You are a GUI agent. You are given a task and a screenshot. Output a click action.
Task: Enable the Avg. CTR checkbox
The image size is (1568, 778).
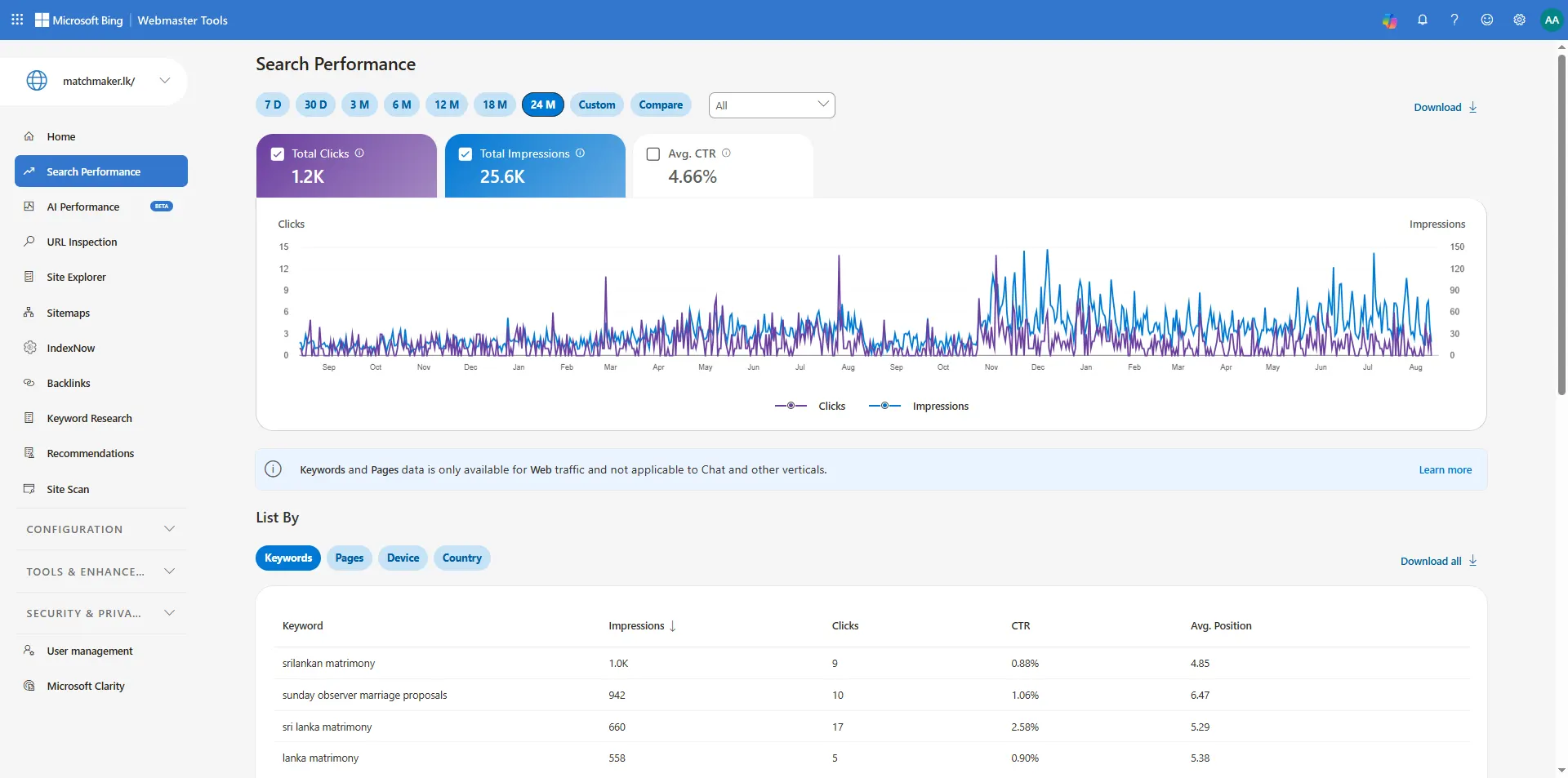(x=653, y=154)
